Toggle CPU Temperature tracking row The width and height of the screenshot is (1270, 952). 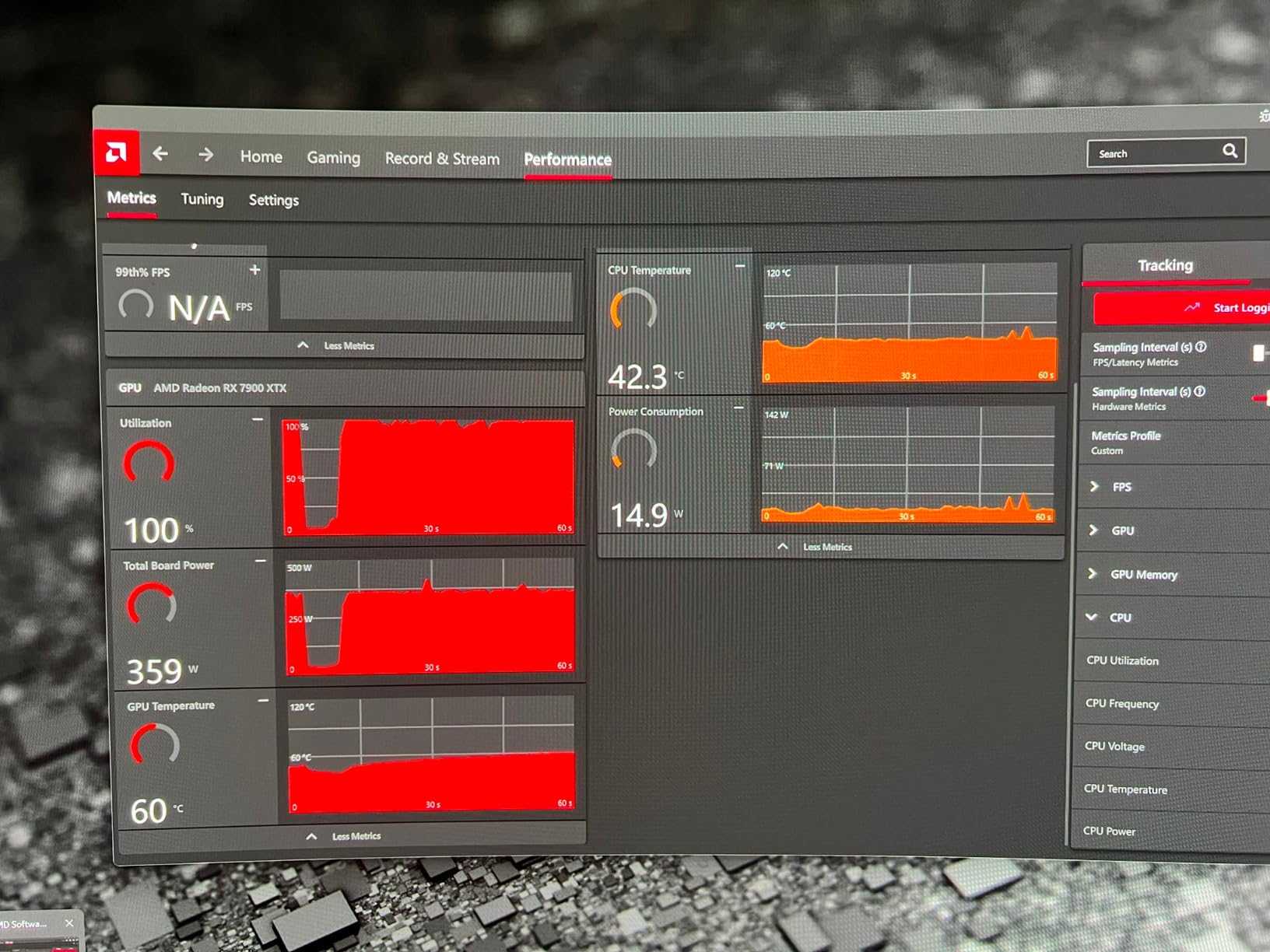[x=1169, y=789]
